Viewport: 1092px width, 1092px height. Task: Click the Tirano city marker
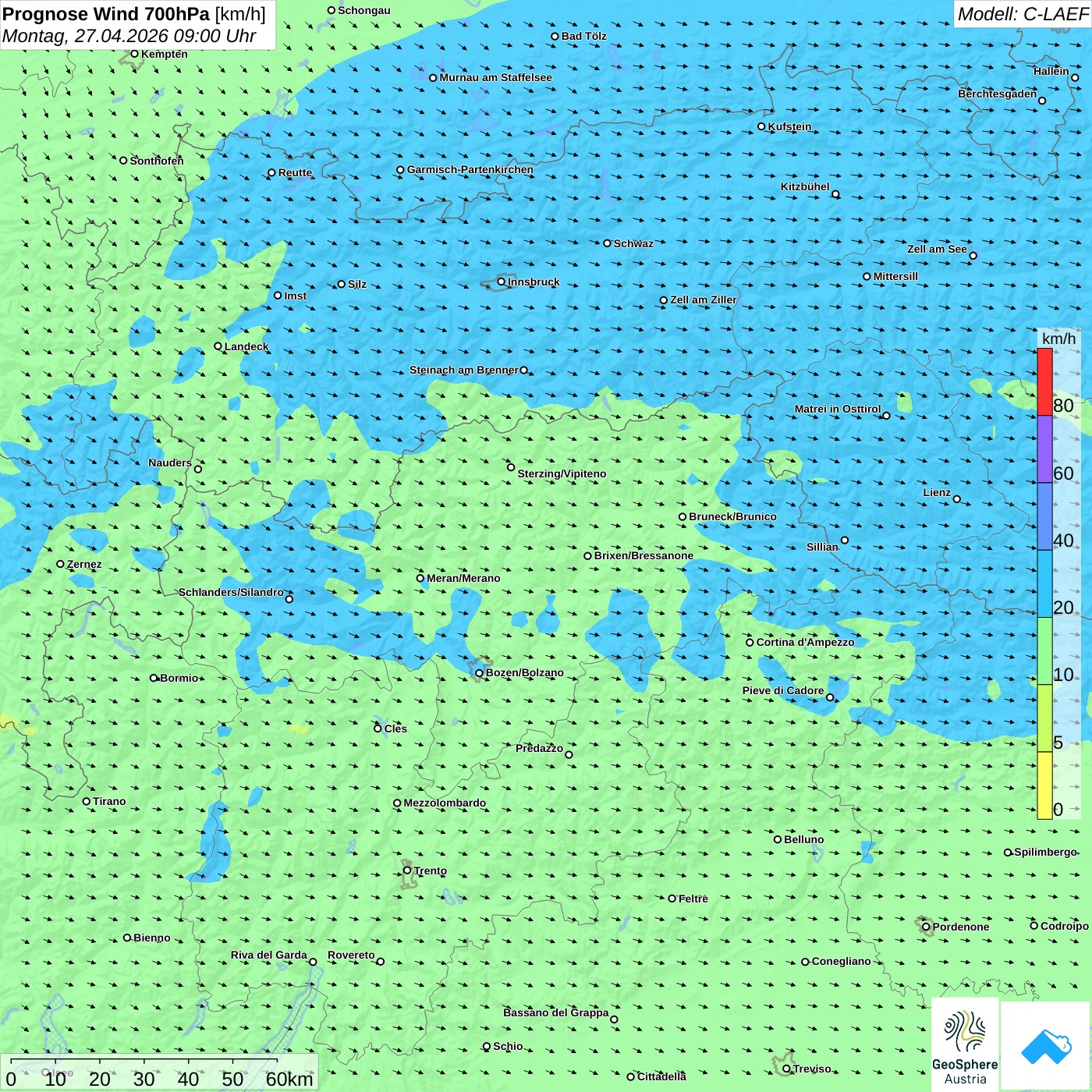[87, 801]
